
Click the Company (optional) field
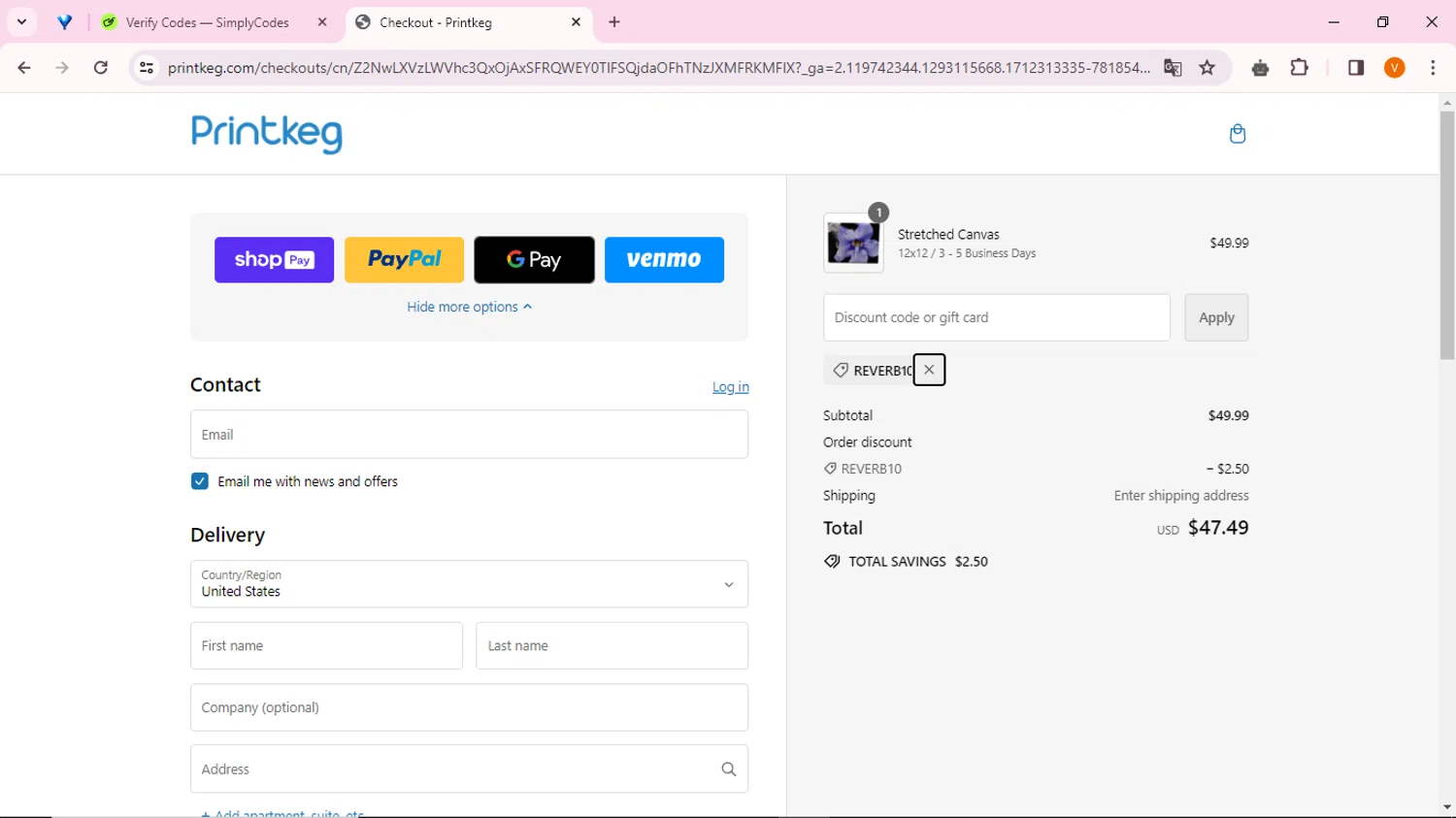469,707
